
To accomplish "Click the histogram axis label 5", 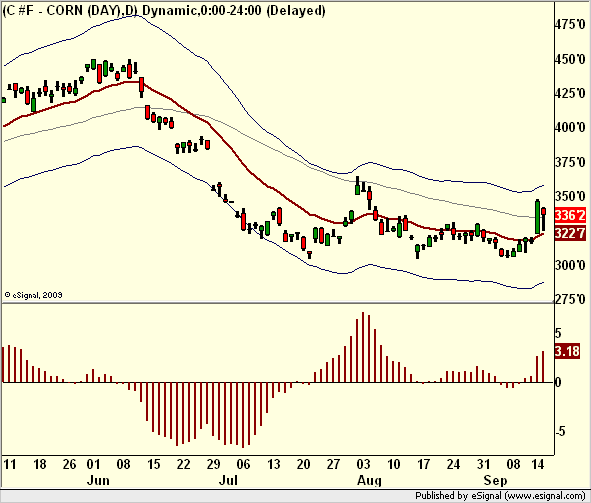I will point(558,333).
